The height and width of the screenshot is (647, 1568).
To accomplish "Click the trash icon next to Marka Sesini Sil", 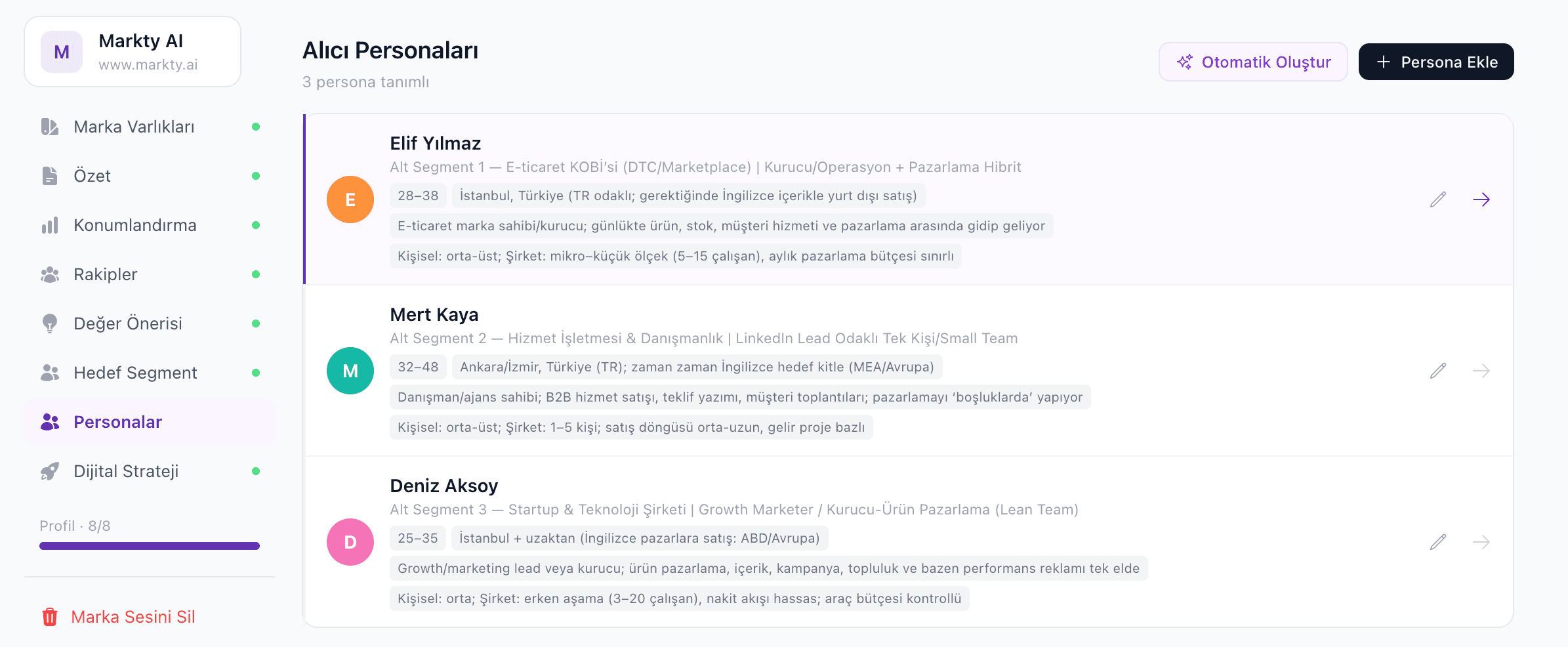I will (x=50, y=617).
